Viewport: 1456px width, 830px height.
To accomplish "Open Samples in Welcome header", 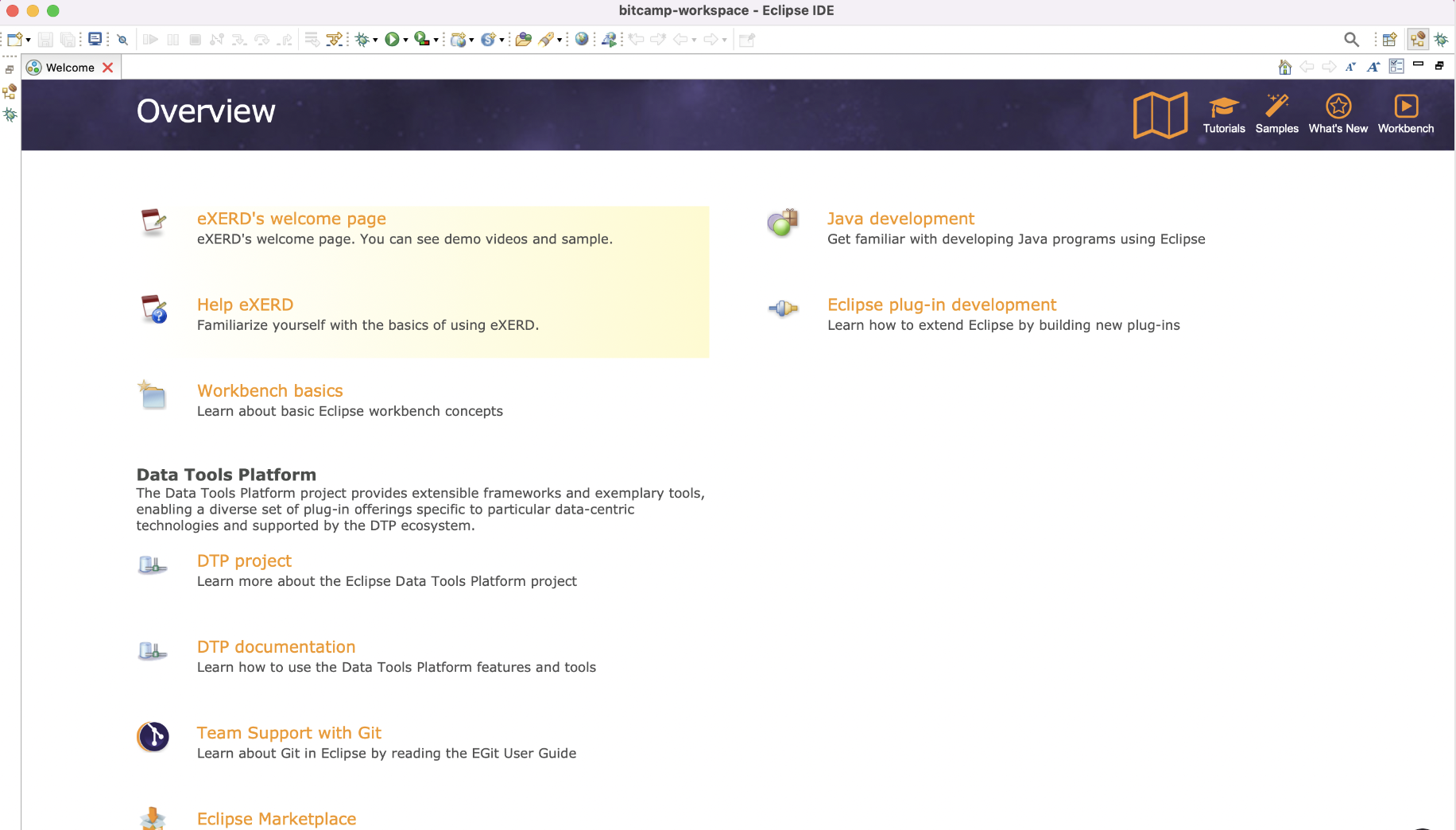I will pos(1277,114).
